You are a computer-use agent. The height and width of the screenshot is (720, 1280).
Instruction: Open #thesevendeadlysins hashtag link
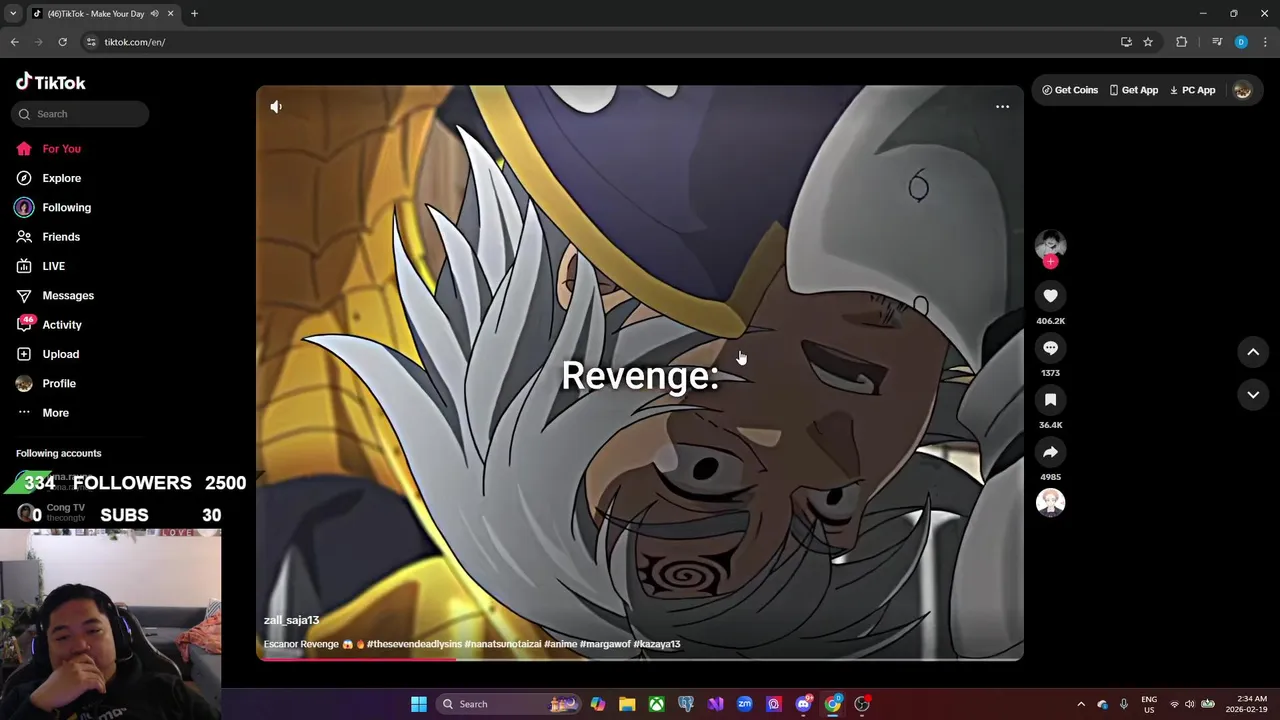[414, 644]
